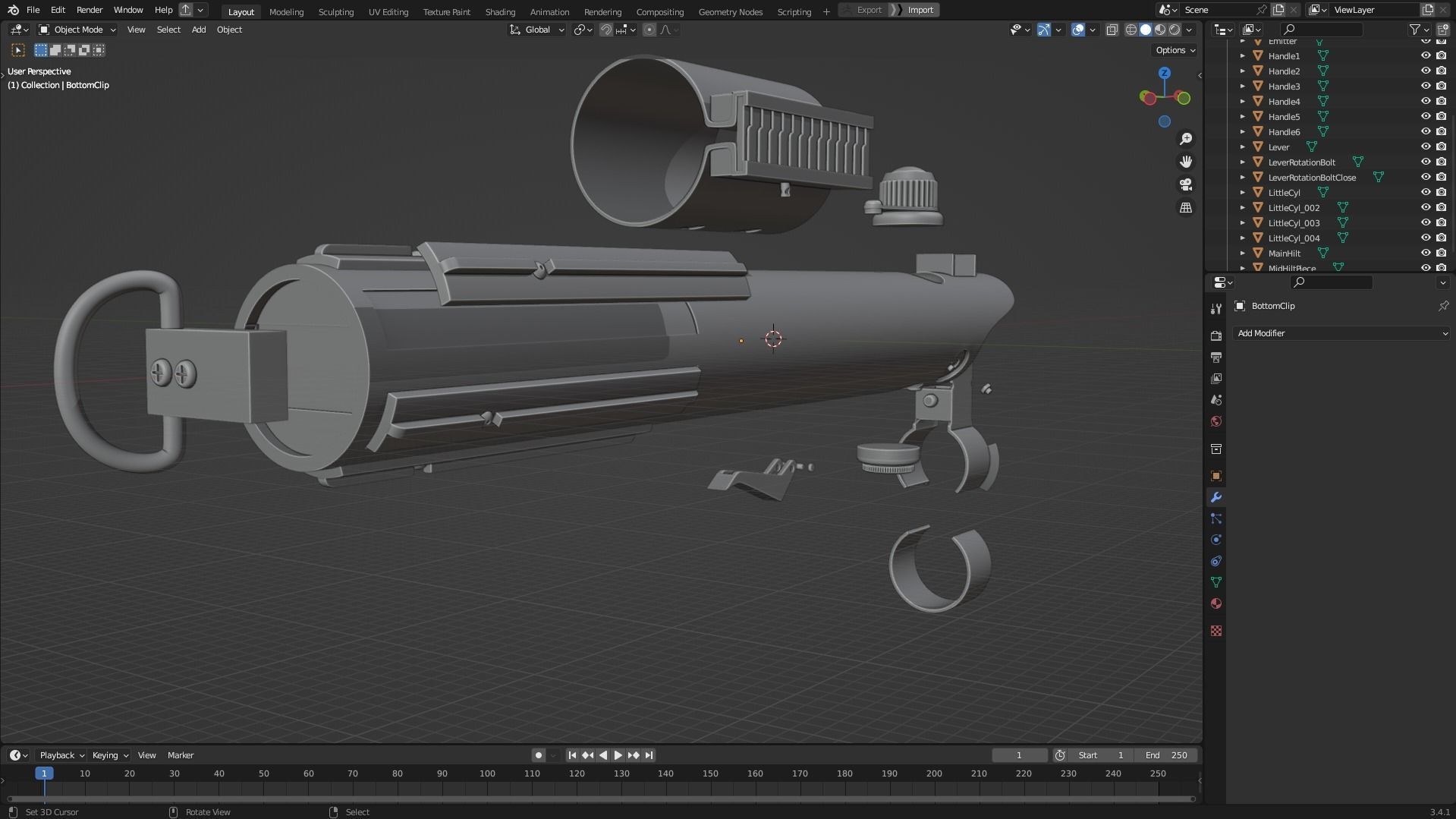Toggle snapping magnet in the header
Image resolution: width=1456 pixels, height=819 pixels.
(606, 30)
